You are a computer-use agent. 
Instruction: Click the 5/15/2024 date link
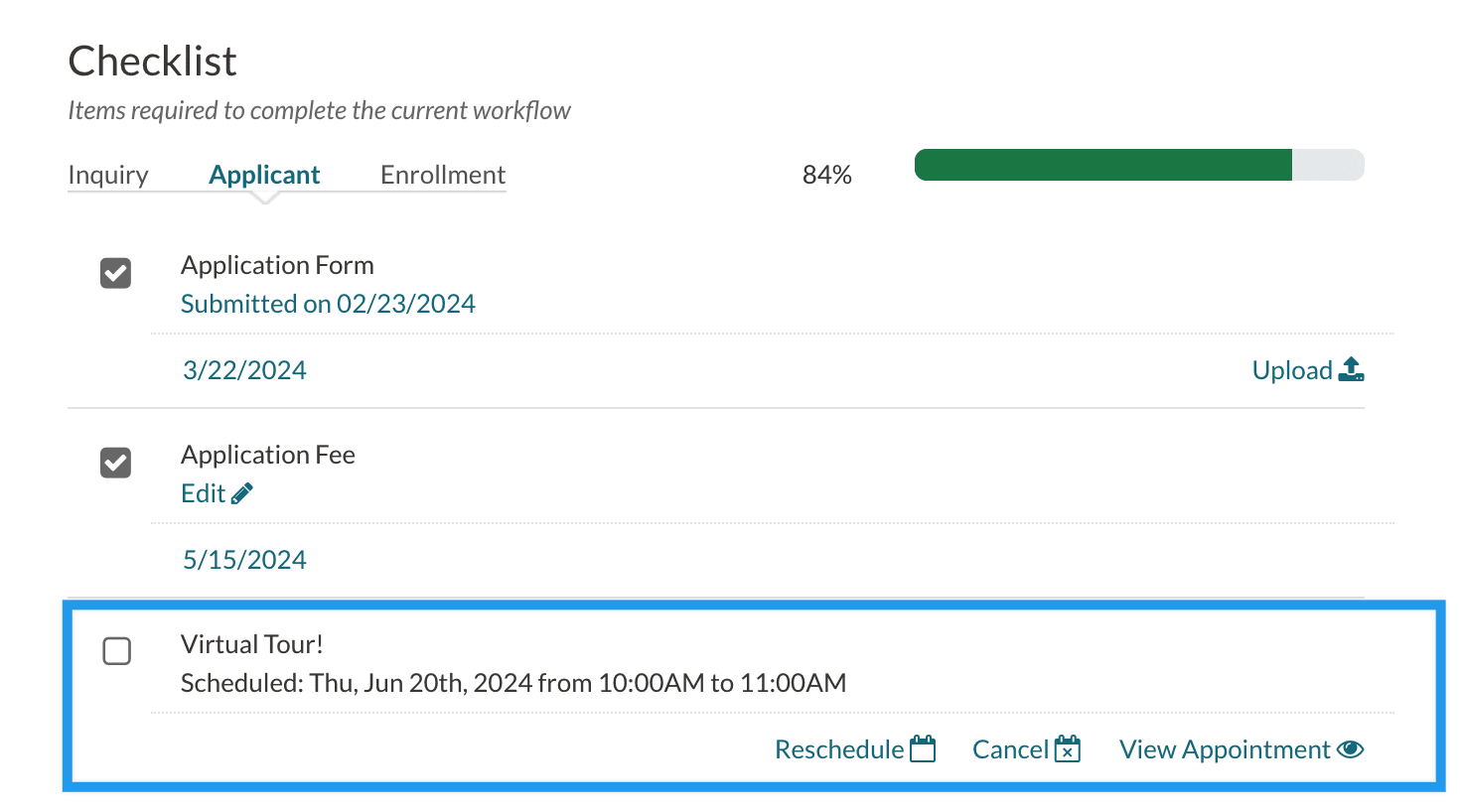click(x=244, y=560)
